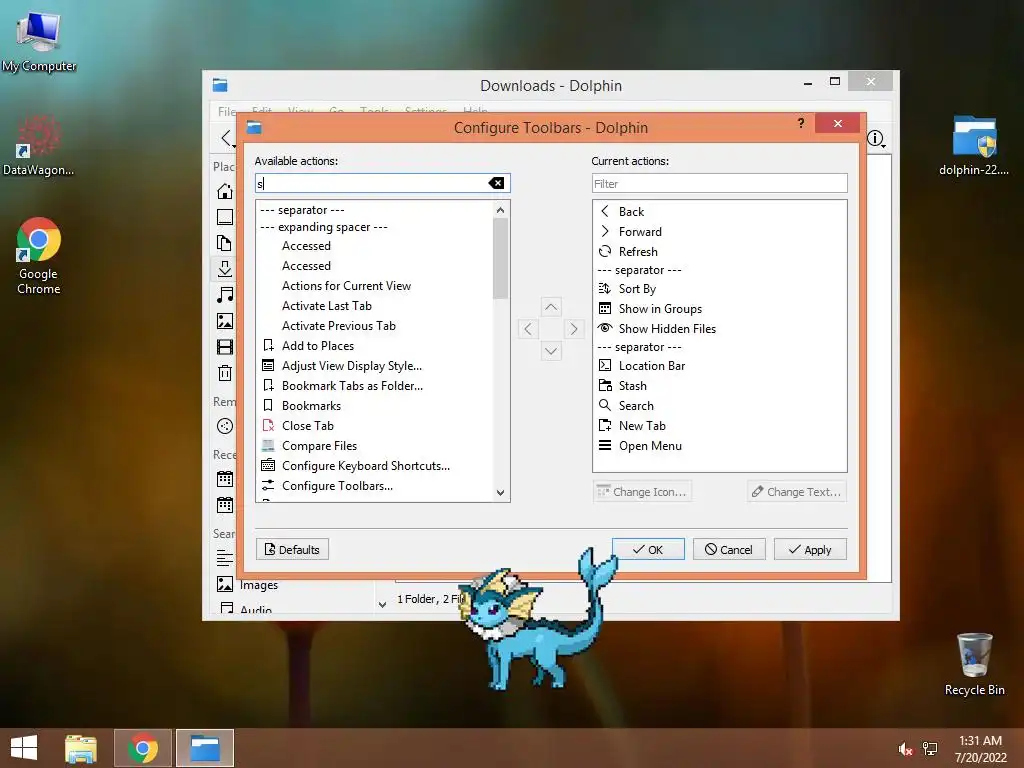Click scrollbar up arrow in Available actions
The image size is (1024, 768).
point(500,210)
